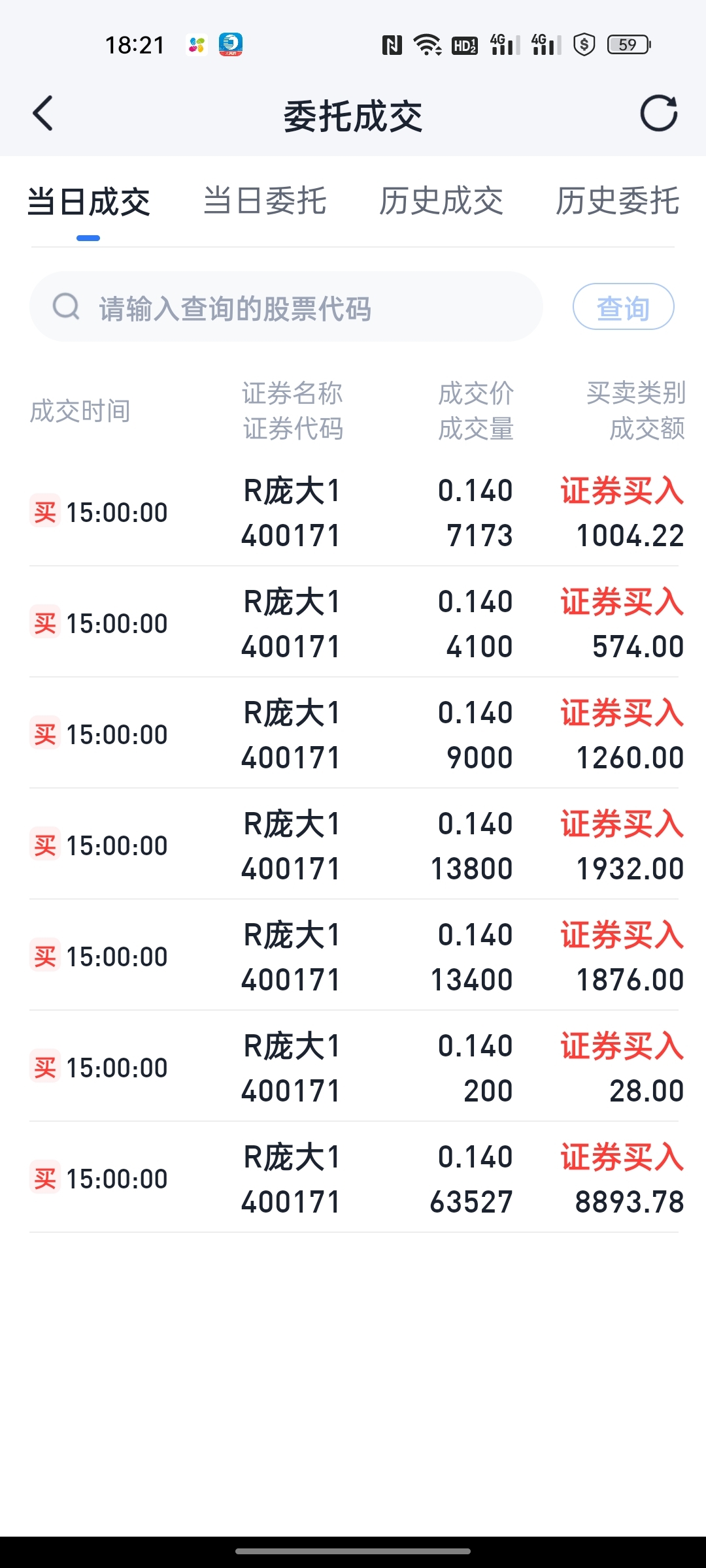Image resolution: width=706 pixels, height=1568 pixels.
Task: Open the 历史委托 tab
Action: pos(618,201)
